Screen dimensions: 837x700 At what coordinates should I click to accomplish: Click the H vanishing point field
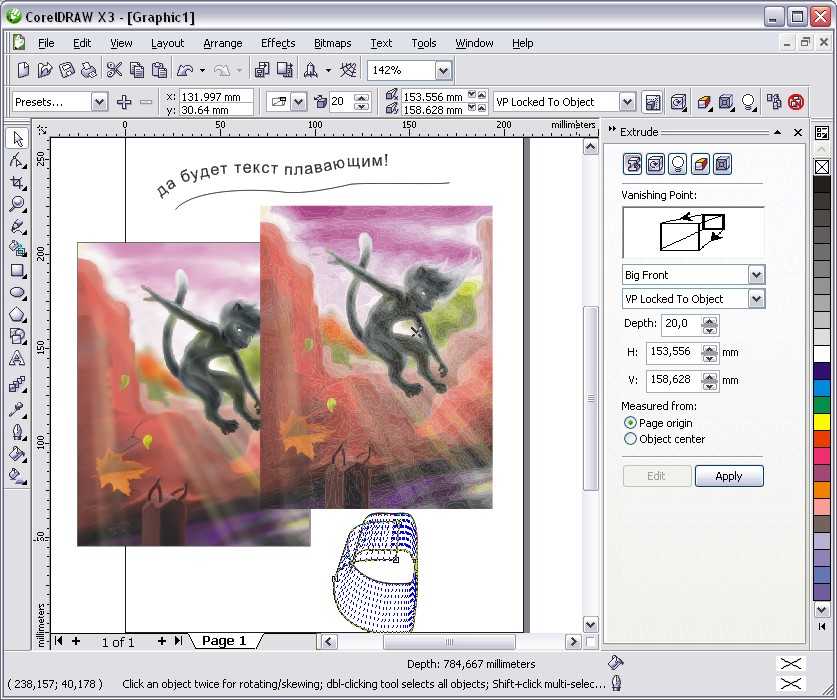(x=675, y=352)
